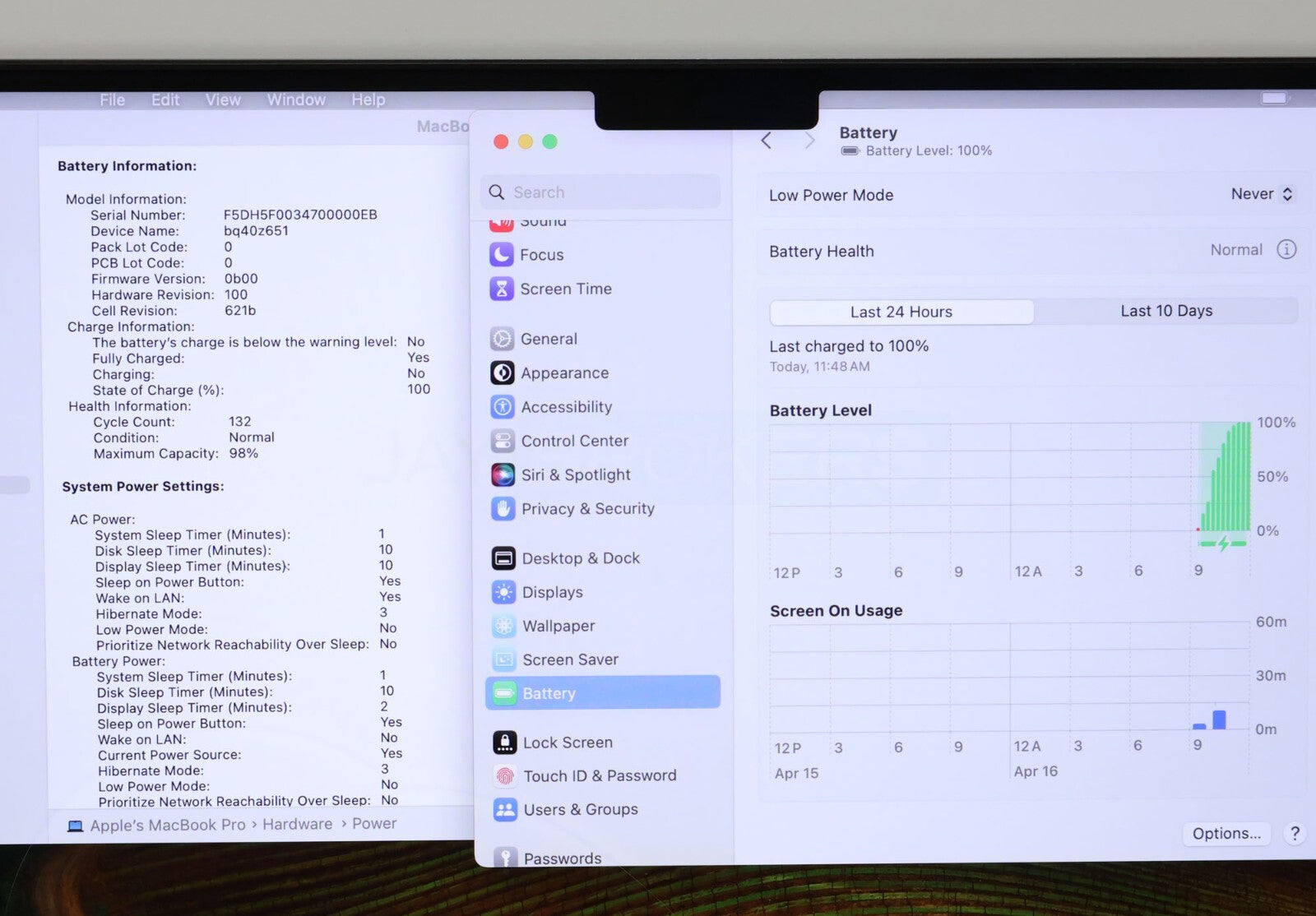Click Battery Level: 100% subtitle
The width and height of the screenshot is (1316, 916).
(929, 150)
